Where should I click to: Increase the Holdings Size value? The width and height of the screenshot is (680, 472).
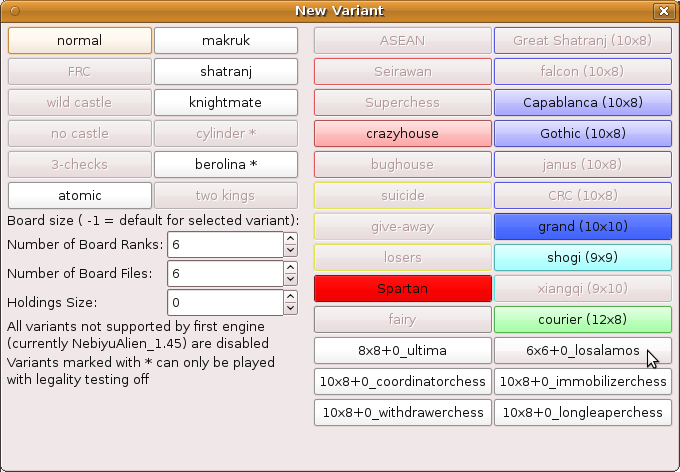pos(290,297)
